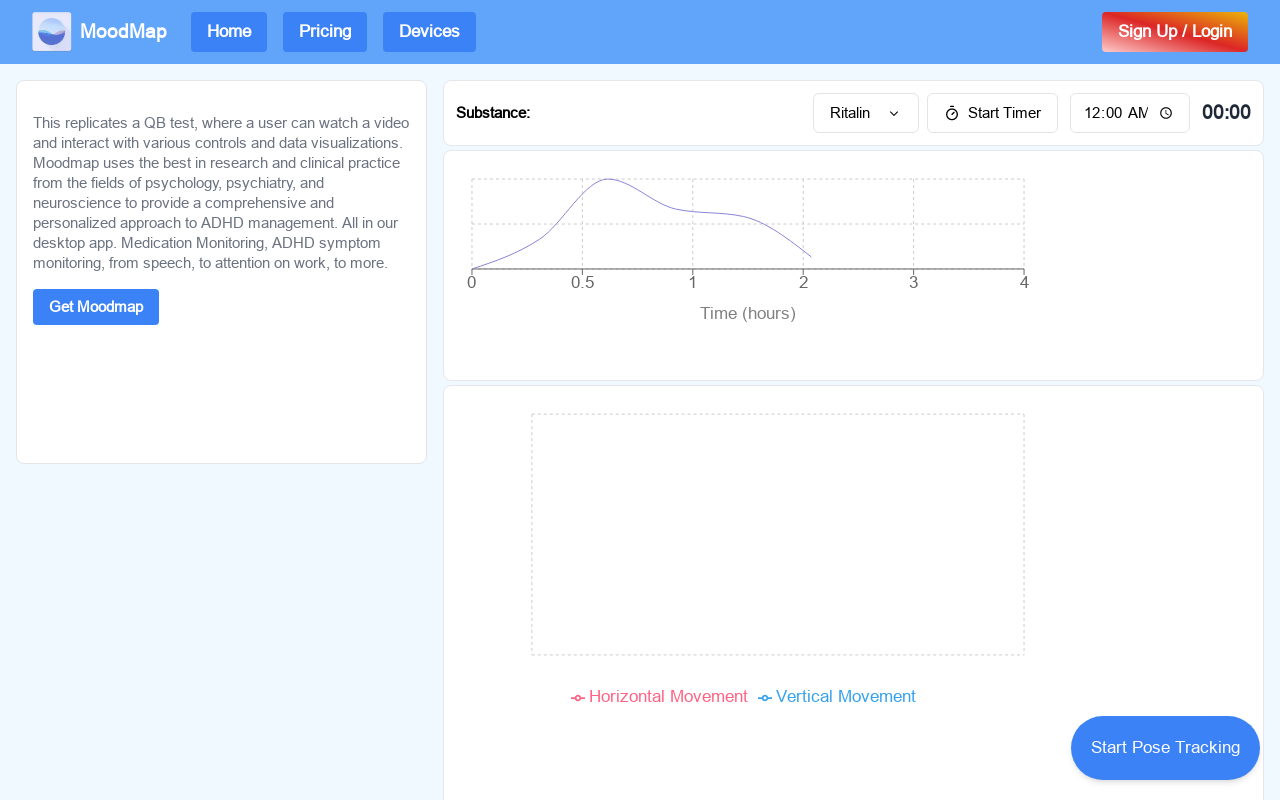The width and height of the screenshot is (1280, 800).
Task: Toggle the Horizontal Movement legend text
Action: pyautogui.click(x=668, y=697)
